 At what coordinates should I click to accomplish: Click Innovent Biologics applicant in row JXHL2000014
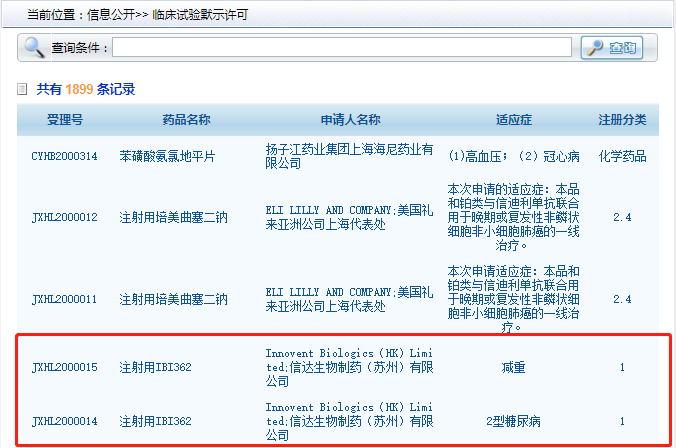pyautogui.click(x=349, y=421)
